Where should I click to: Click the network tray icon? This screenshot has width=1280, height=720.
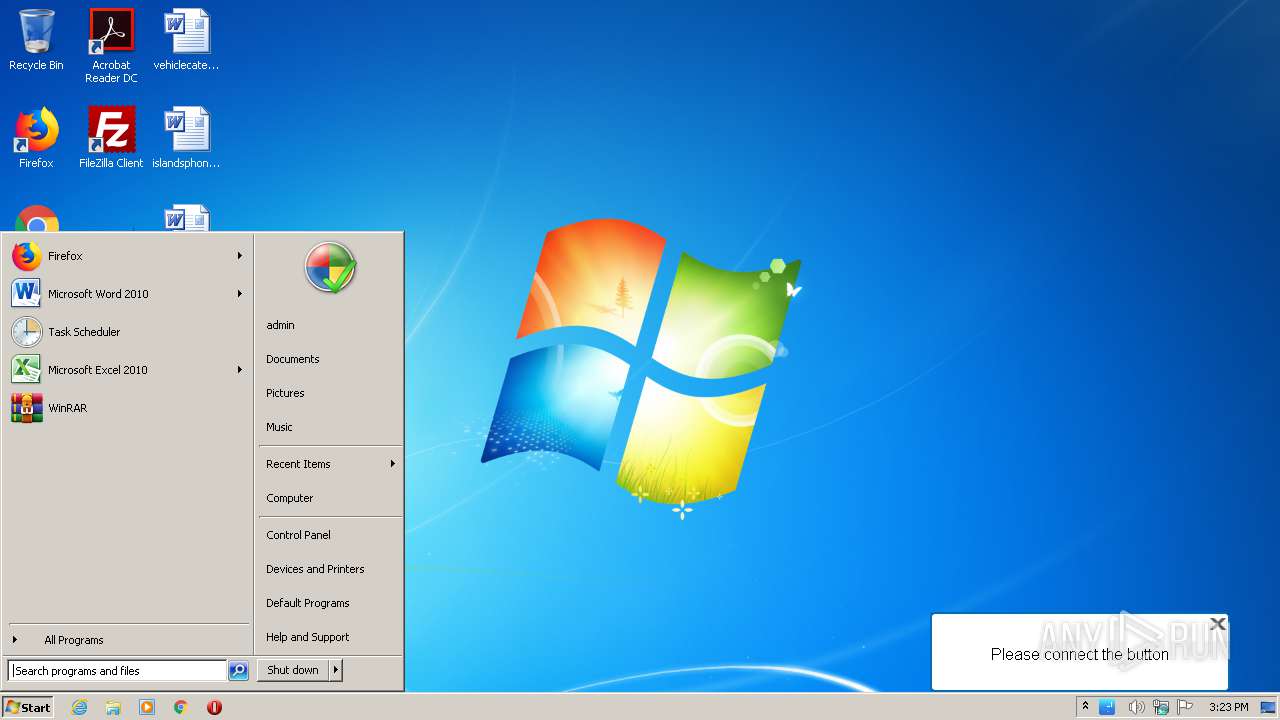[x=1161, y=707]
